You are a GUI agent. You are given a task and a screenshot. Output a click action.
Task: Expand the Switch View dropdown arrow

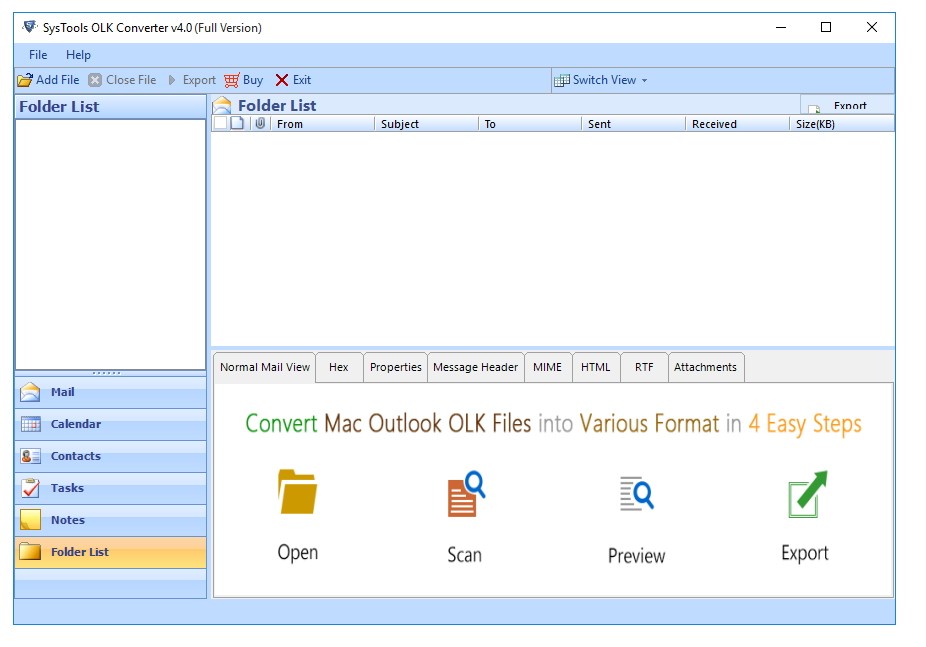[x=644, y=80]
